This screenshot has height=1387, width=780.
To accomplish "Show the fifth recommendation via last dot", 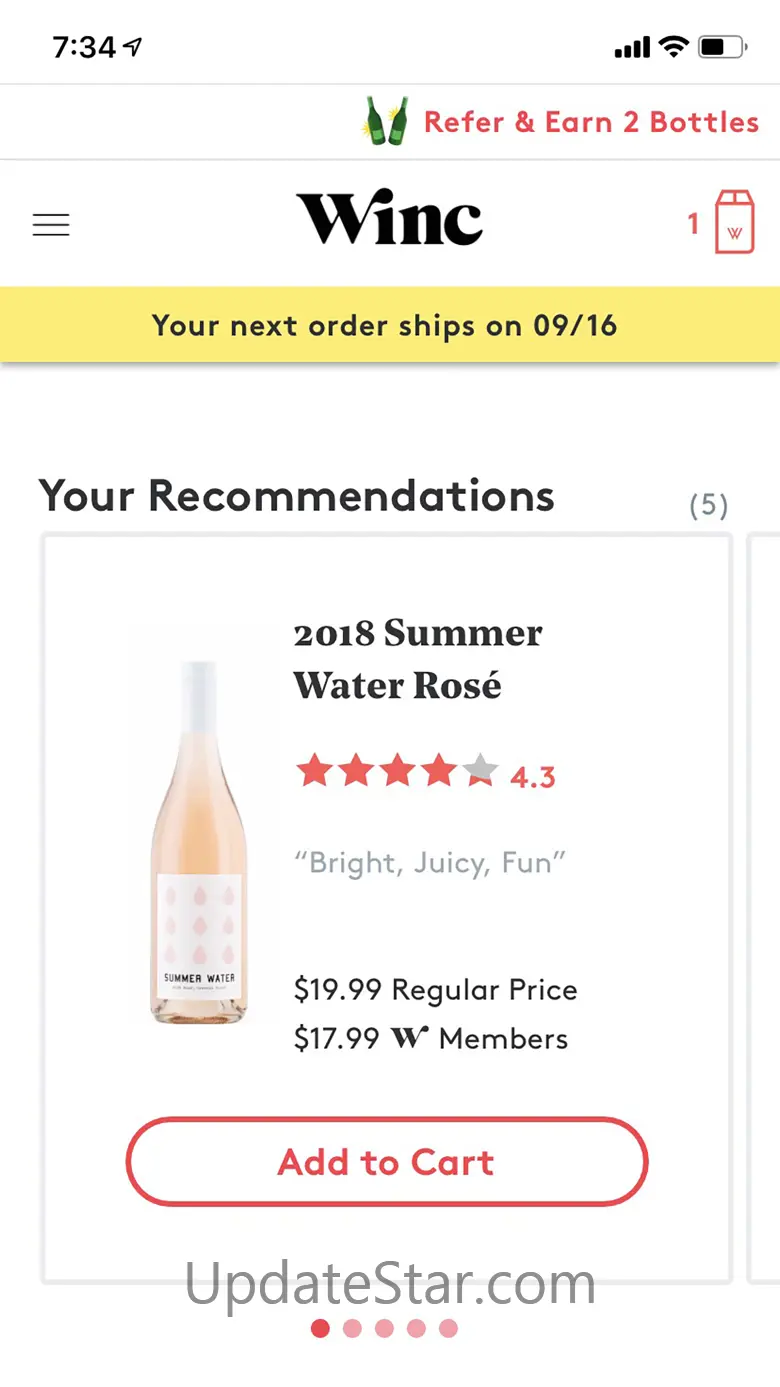I will (x=448, y=1328).
